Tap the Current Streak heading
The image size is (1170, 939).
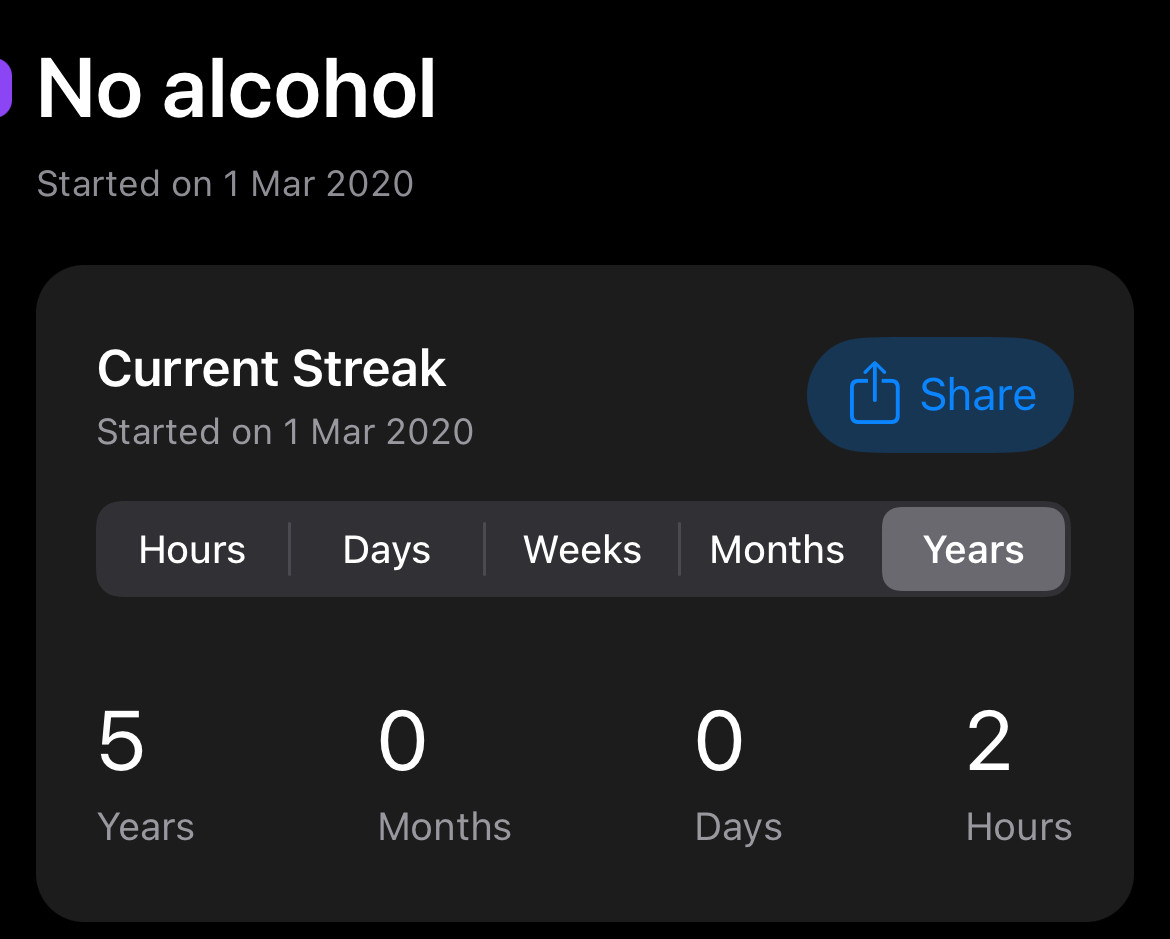272,368
